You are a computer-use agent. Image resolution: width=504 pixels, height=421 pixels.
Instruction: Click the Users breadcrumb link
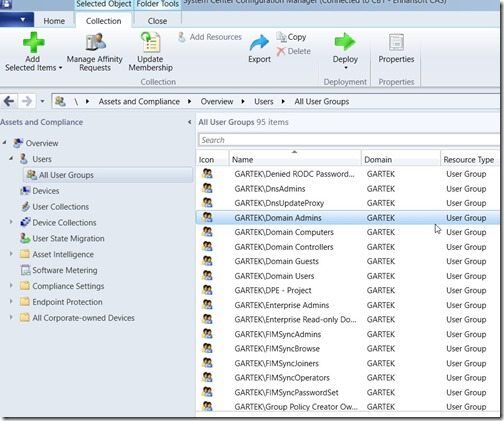click(264, 101)
